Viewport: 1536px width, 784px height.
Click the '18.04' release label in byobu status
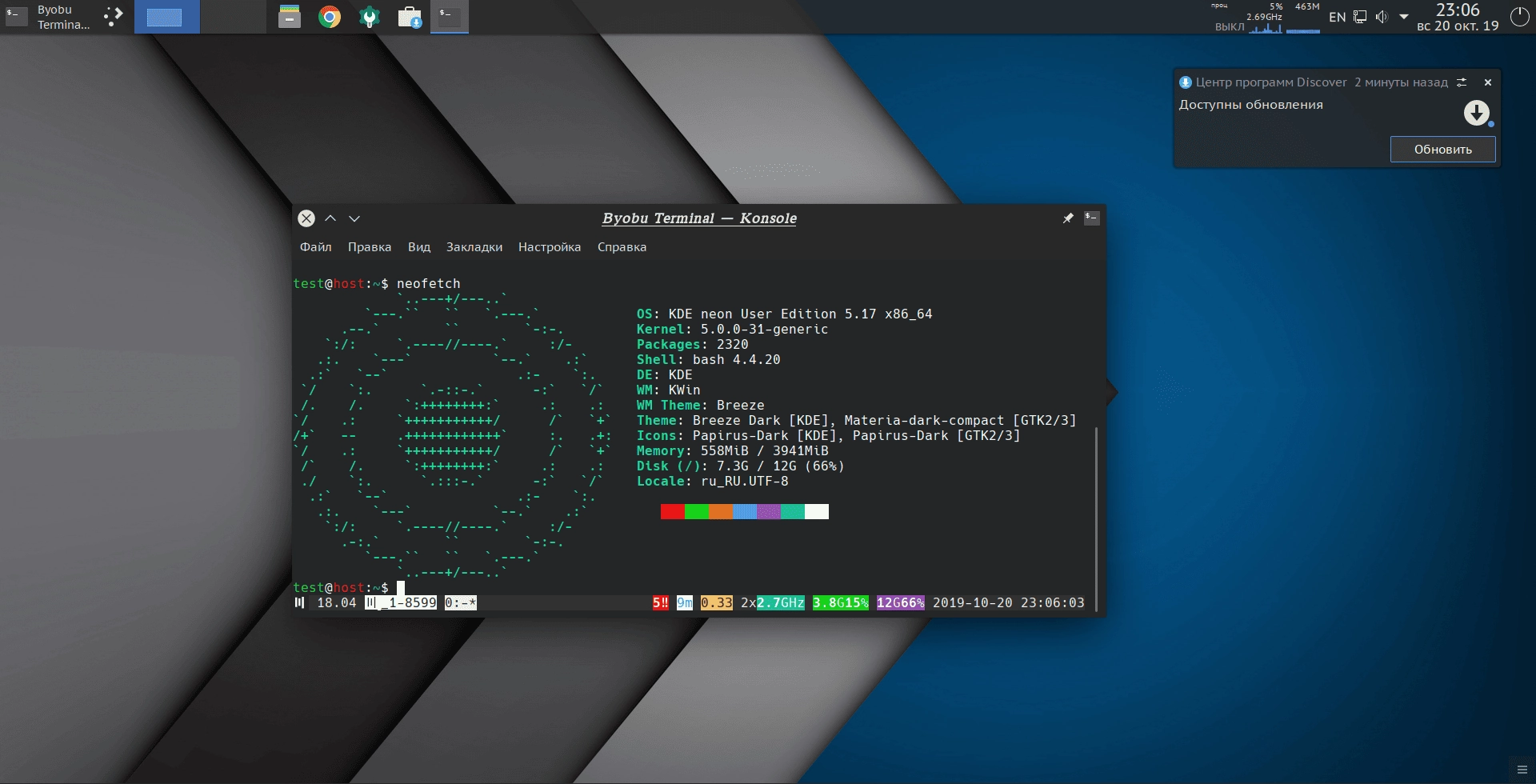click(x=337, y=603)
